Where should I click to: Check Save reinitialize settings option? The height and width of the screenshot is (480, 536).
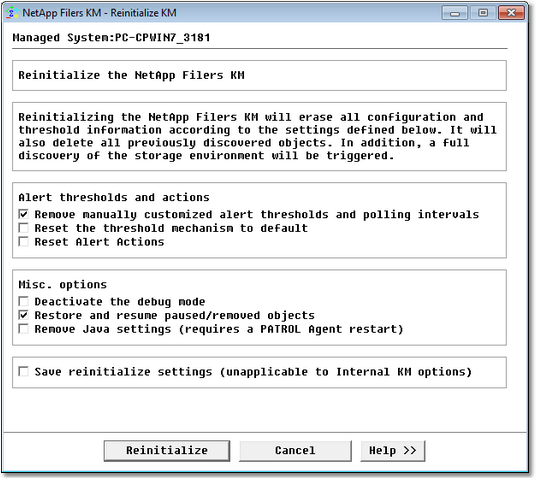click(23, 372)
